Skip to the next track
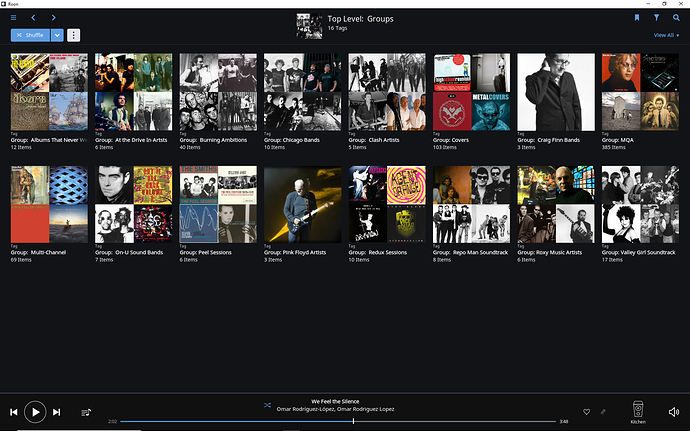The image size is (690, 431). pyautogui.click(x=56, y=412)
